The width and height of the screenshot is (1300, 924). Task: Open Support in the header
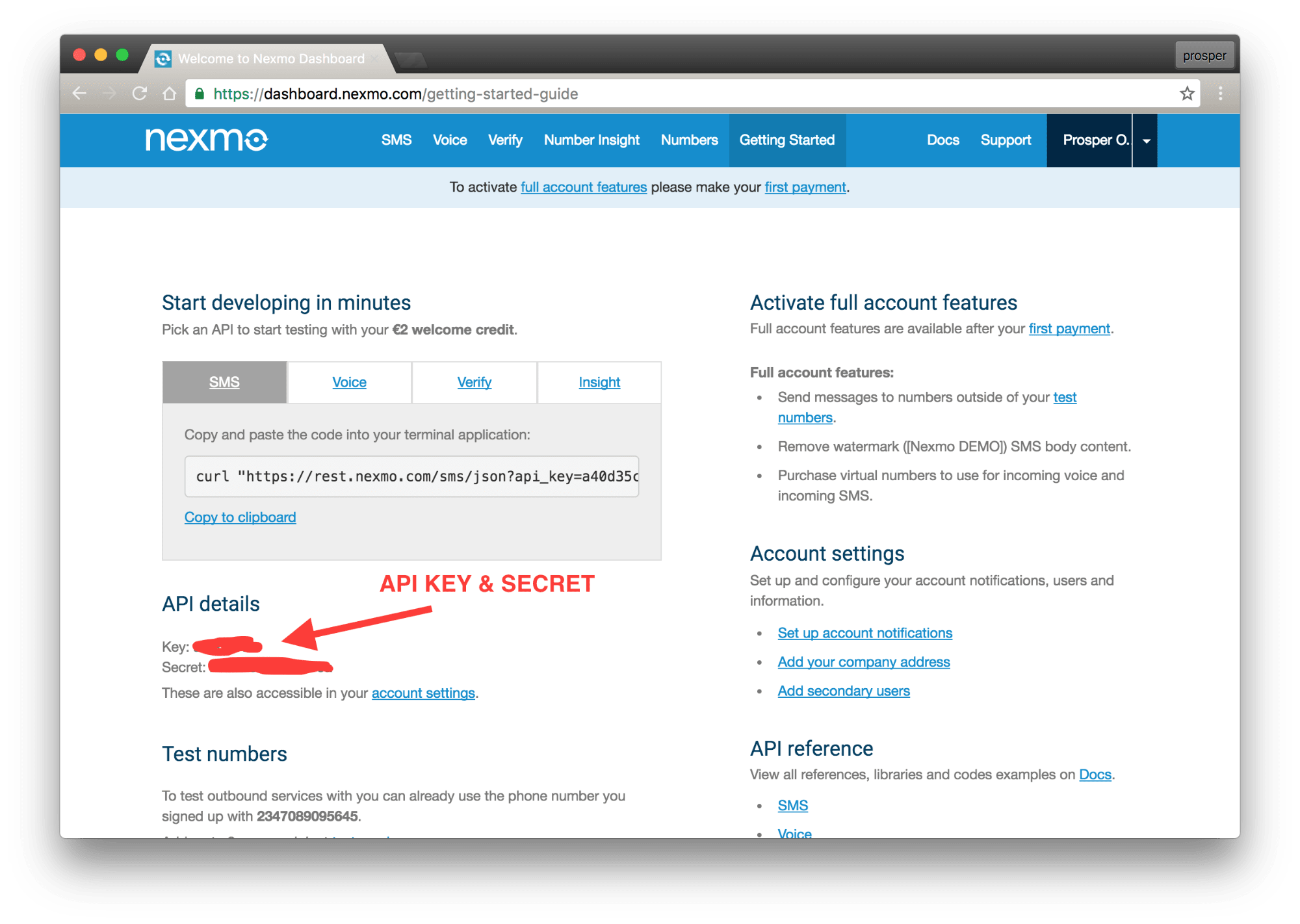click(x=1006, y=140)
